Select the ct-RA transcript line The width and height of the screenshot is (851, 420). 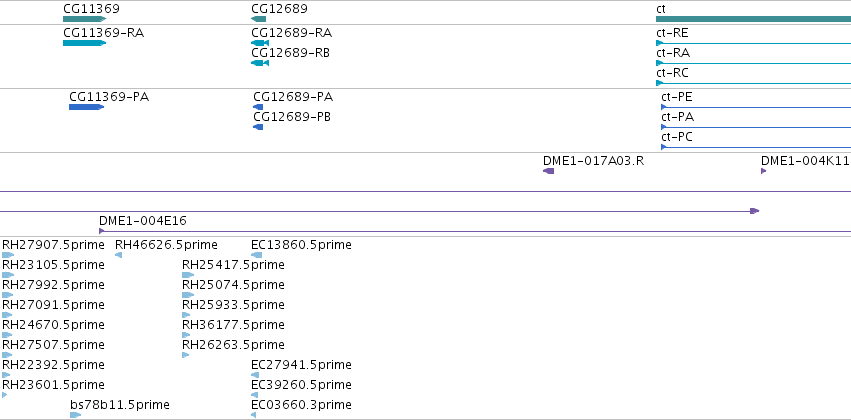tap(753, 63)
